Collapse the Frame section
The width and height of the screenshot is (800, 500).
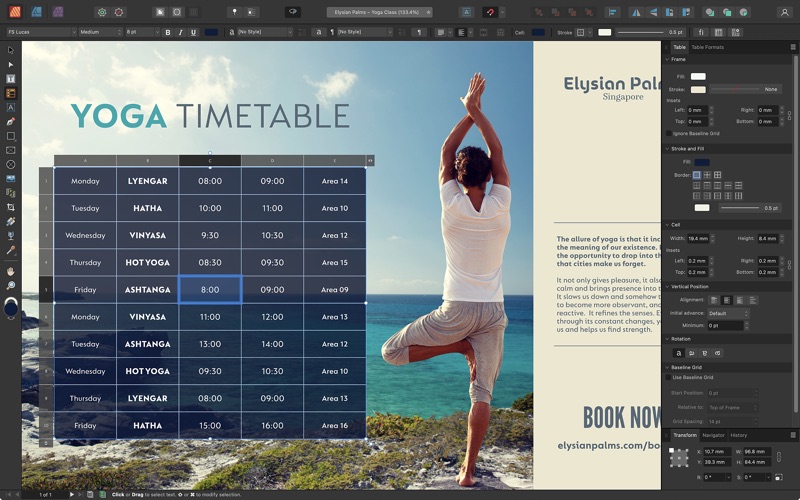point(667,59)
